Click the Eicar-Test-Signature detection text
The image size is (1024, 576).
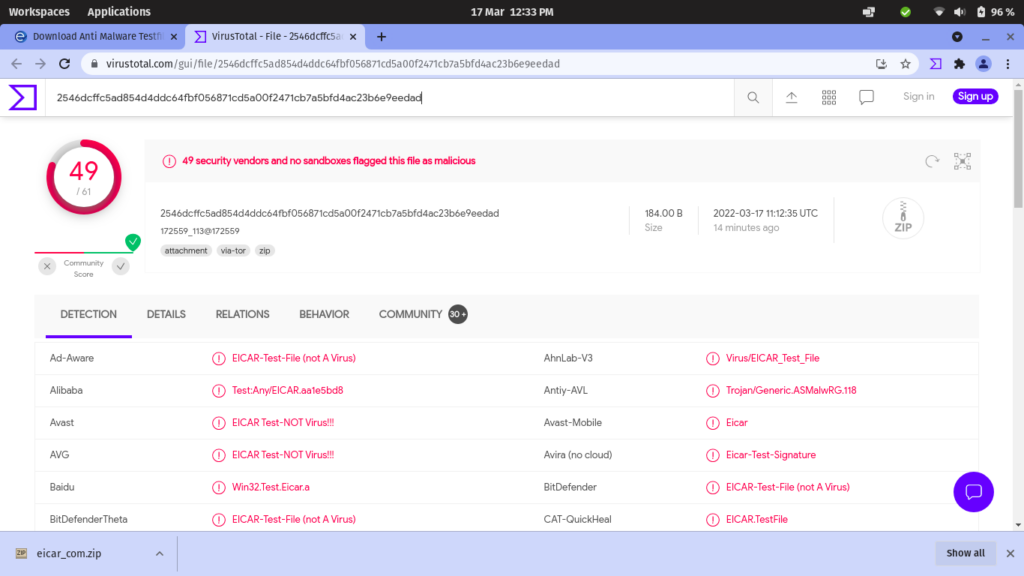point(771,455)
